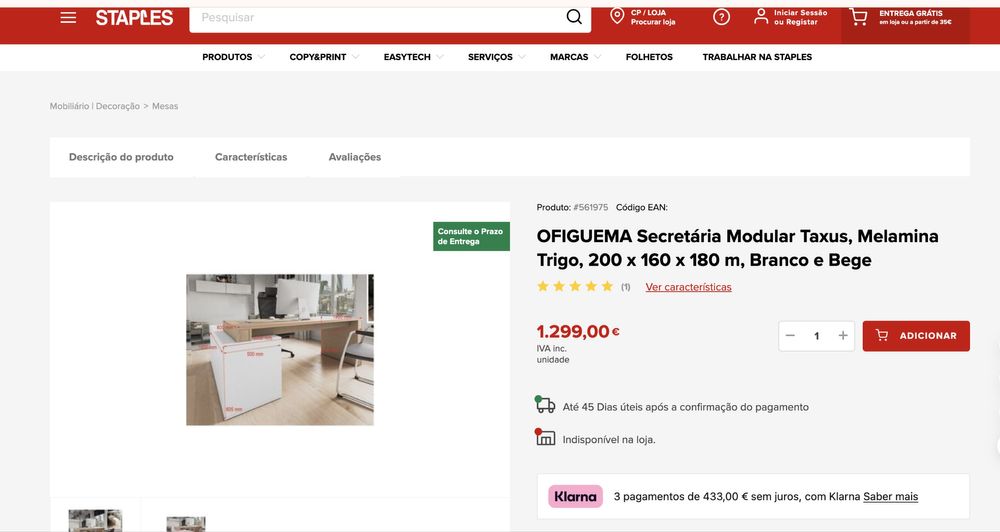Open the shopping cart icon
Viewport: 1000px width, 532px height.
[858, 17]
